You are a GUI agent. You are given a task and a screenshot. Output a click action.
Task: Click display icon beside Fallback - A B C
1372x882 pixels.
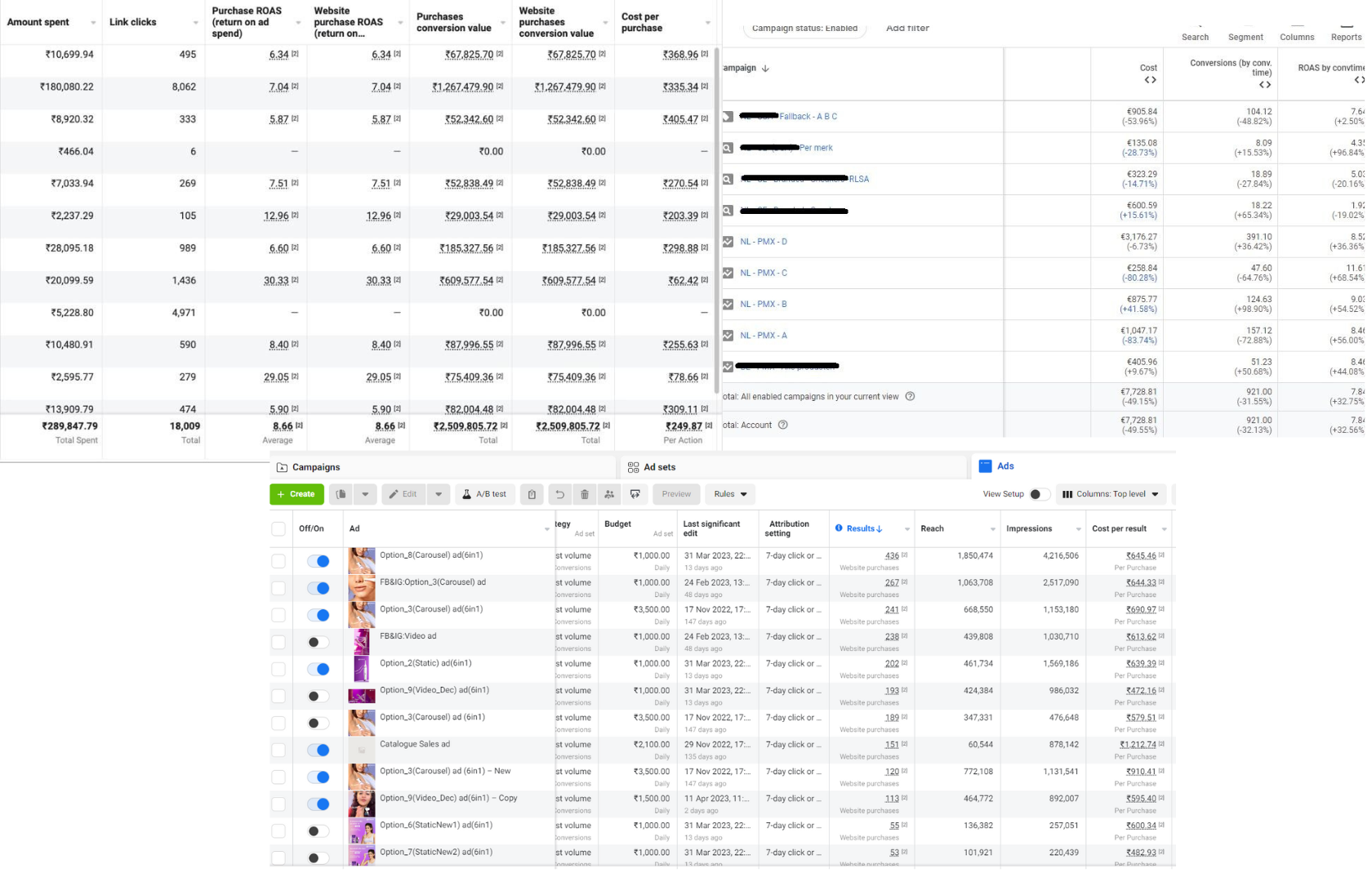pyautogui.click(x=728, y=117)
